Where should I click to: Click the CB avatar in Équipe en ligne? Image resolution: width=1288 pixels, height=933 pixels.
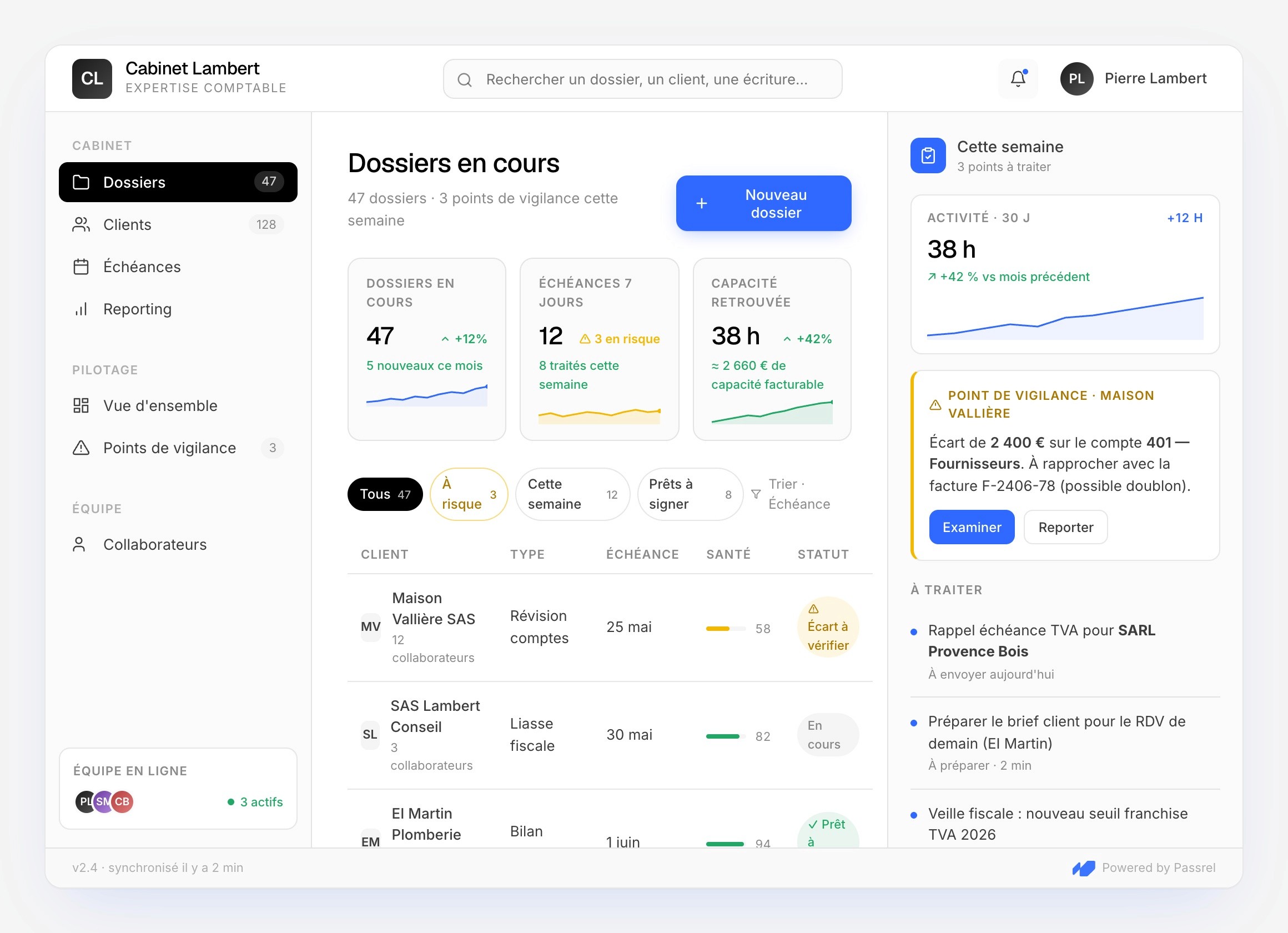[122, 801]
